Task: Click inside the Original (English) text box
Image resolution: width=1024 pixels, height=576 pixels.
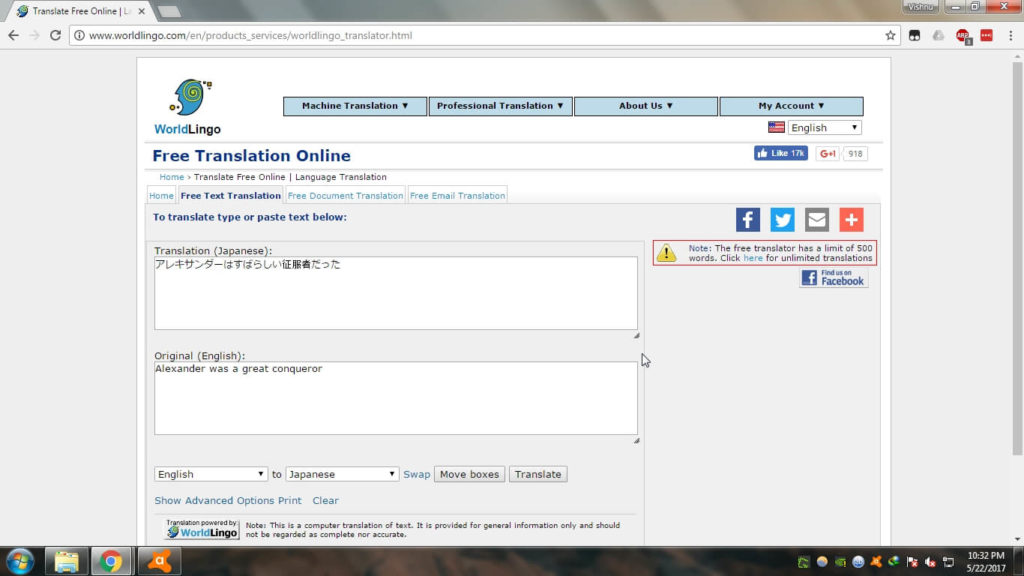Action: coord(396,398)
